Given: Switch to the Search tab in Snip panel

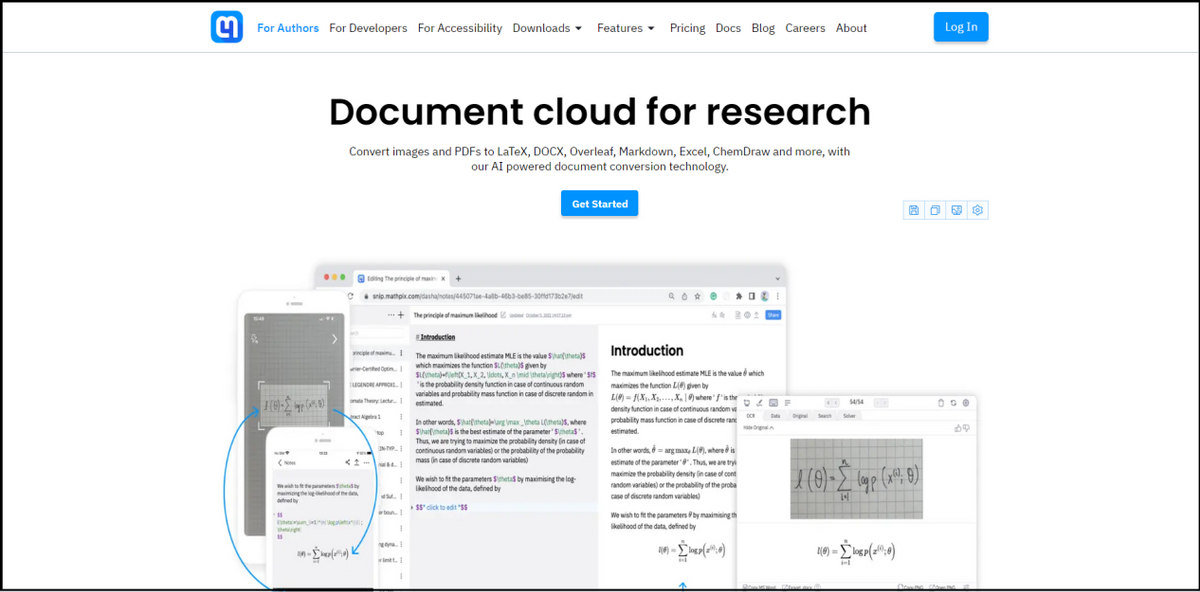Looking at the screenshot, I should (x=825, y=416).
